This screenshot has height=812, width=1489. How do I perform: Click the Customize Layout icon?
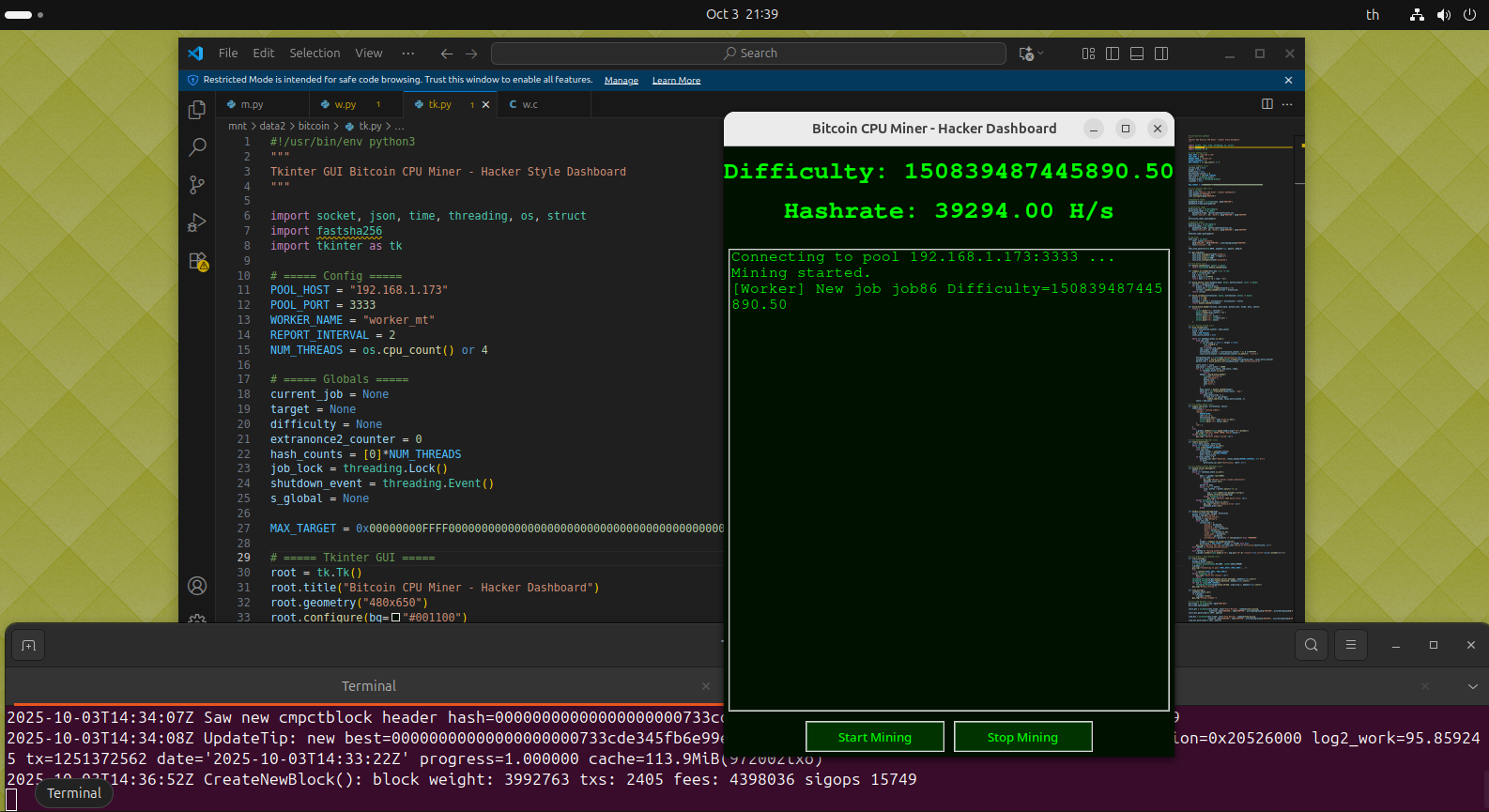(x=1088, y=54)
